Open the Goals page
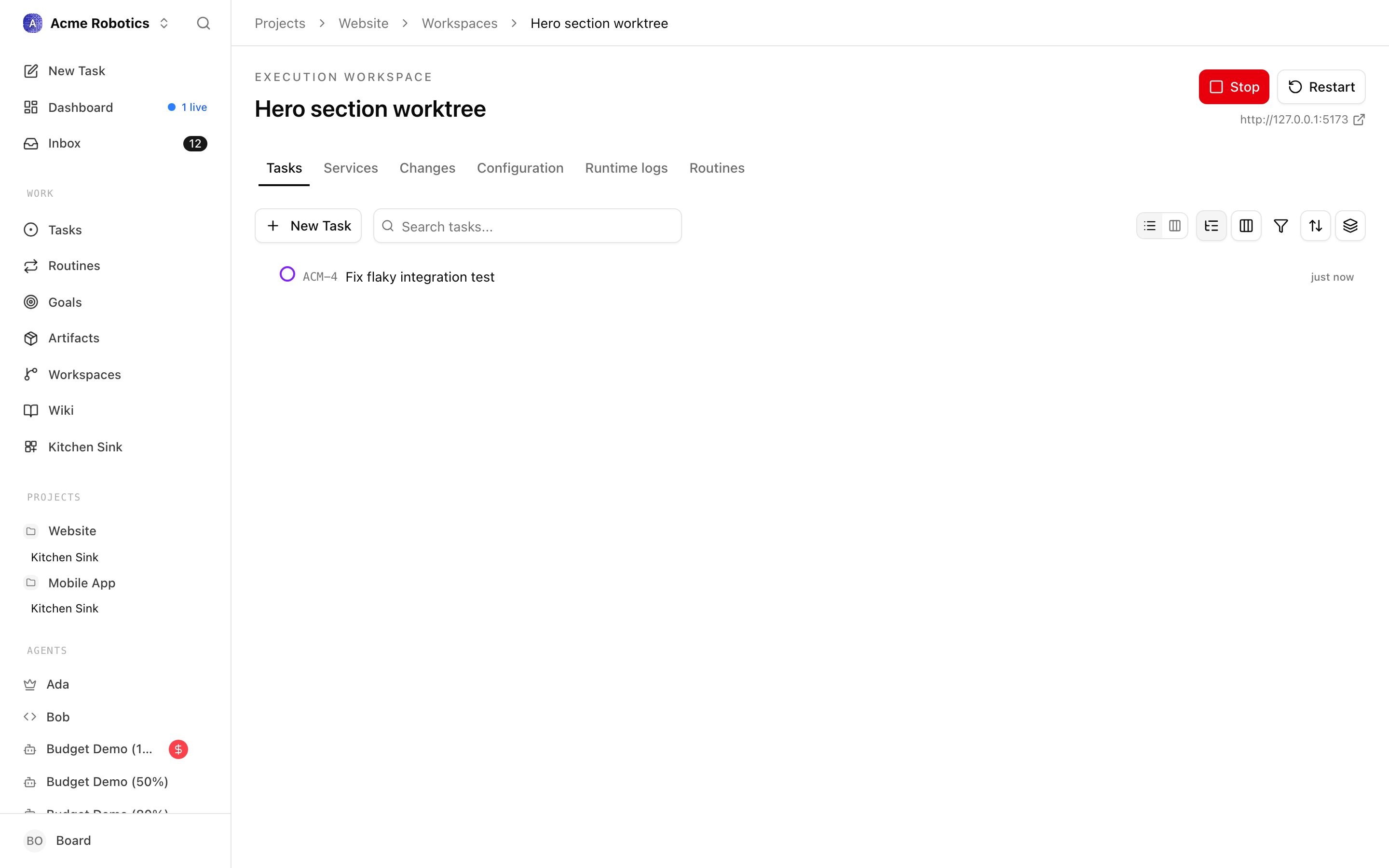The height and width of the screenshot is (868, 1389). [x=115, y=302]
